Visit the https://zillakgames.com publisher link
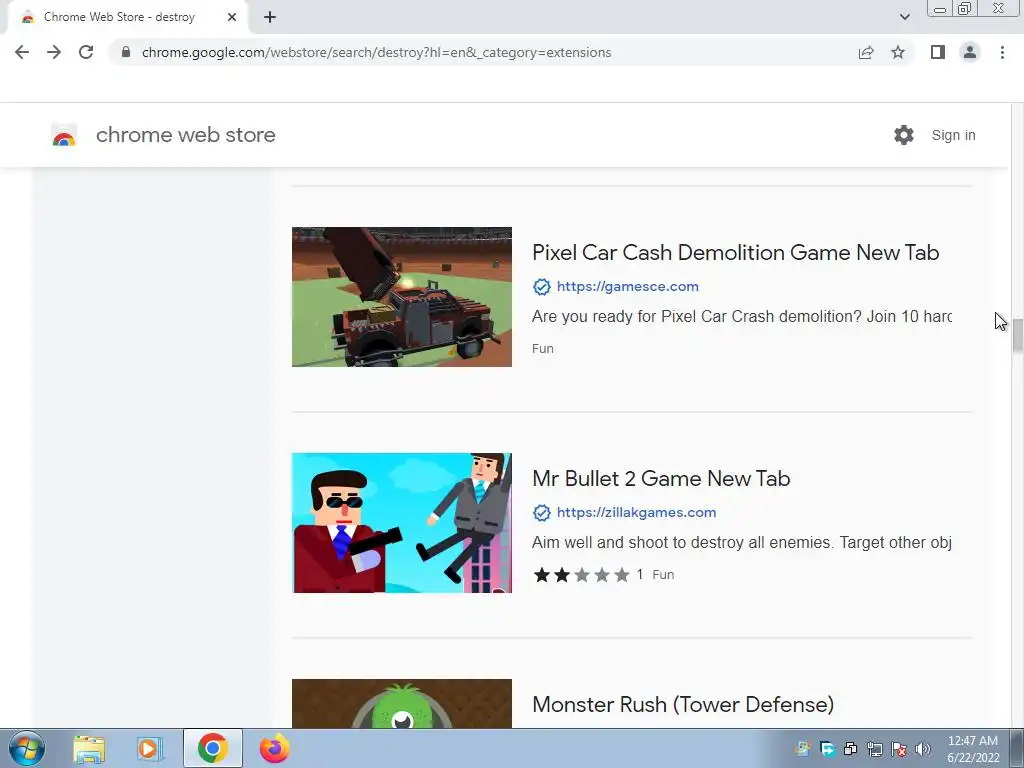This screenshot has width=1024, height=768. click(636, 513)
